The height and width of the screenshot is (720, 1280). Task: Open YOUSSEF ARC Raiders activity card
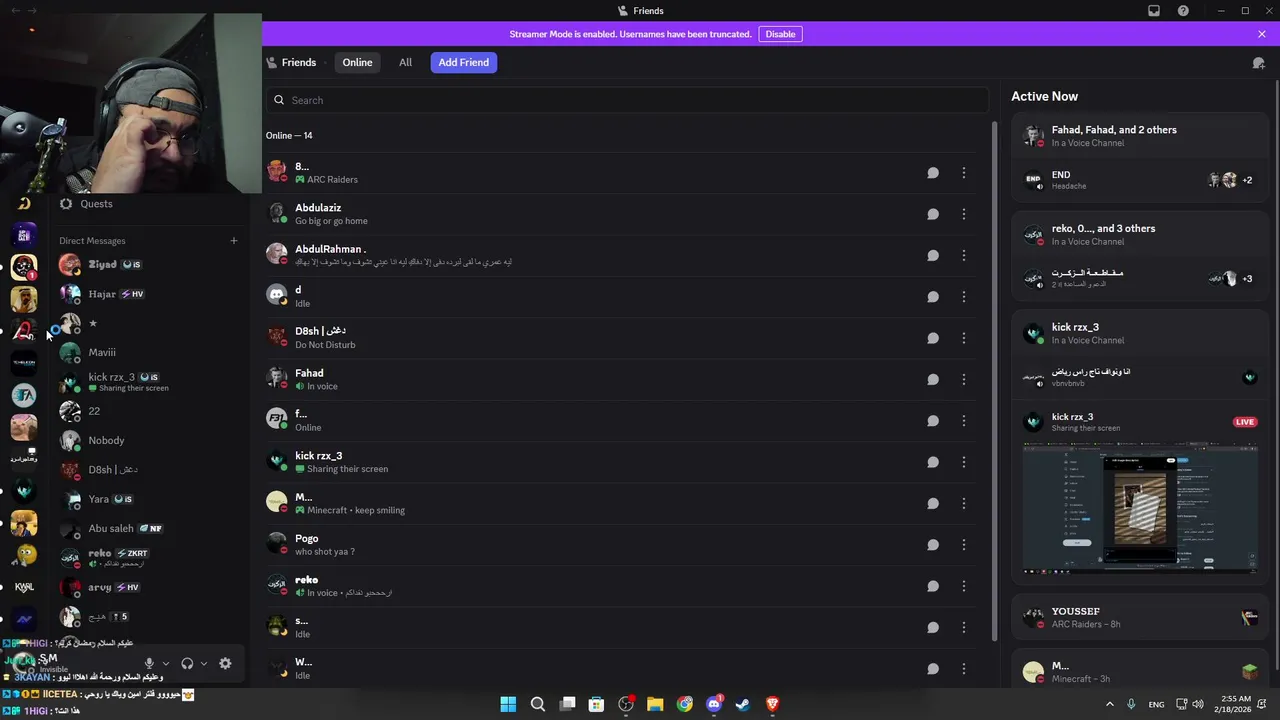(x=1140, y=617)
